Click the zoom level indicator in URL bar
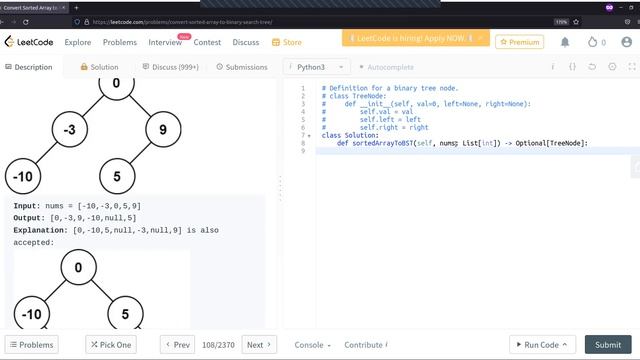 click(561, 22)
